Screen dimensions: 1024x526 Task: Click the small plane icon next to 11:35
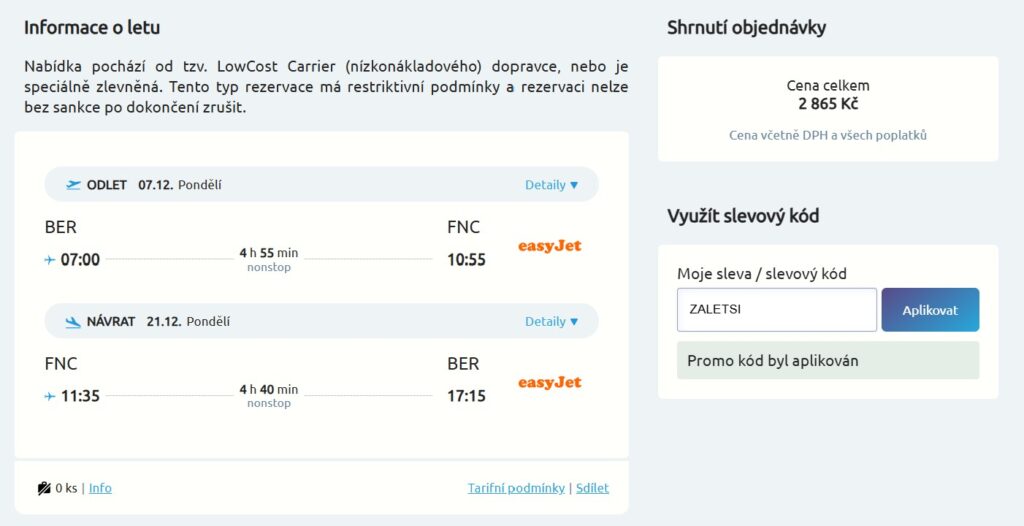(50, 396)
